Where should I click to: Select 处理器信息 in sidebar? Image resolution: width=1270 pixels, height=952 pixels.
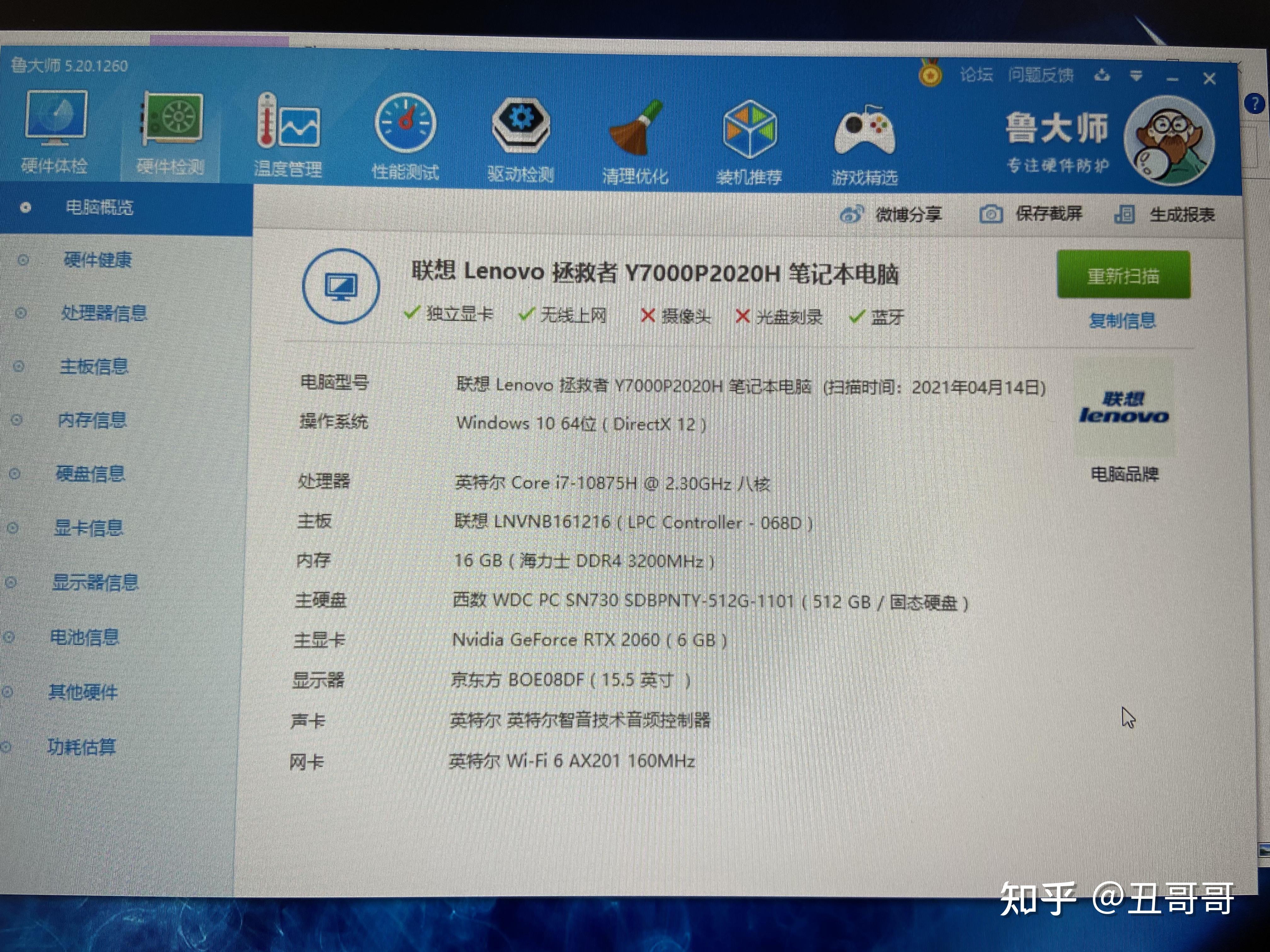(x=104, y=313)
